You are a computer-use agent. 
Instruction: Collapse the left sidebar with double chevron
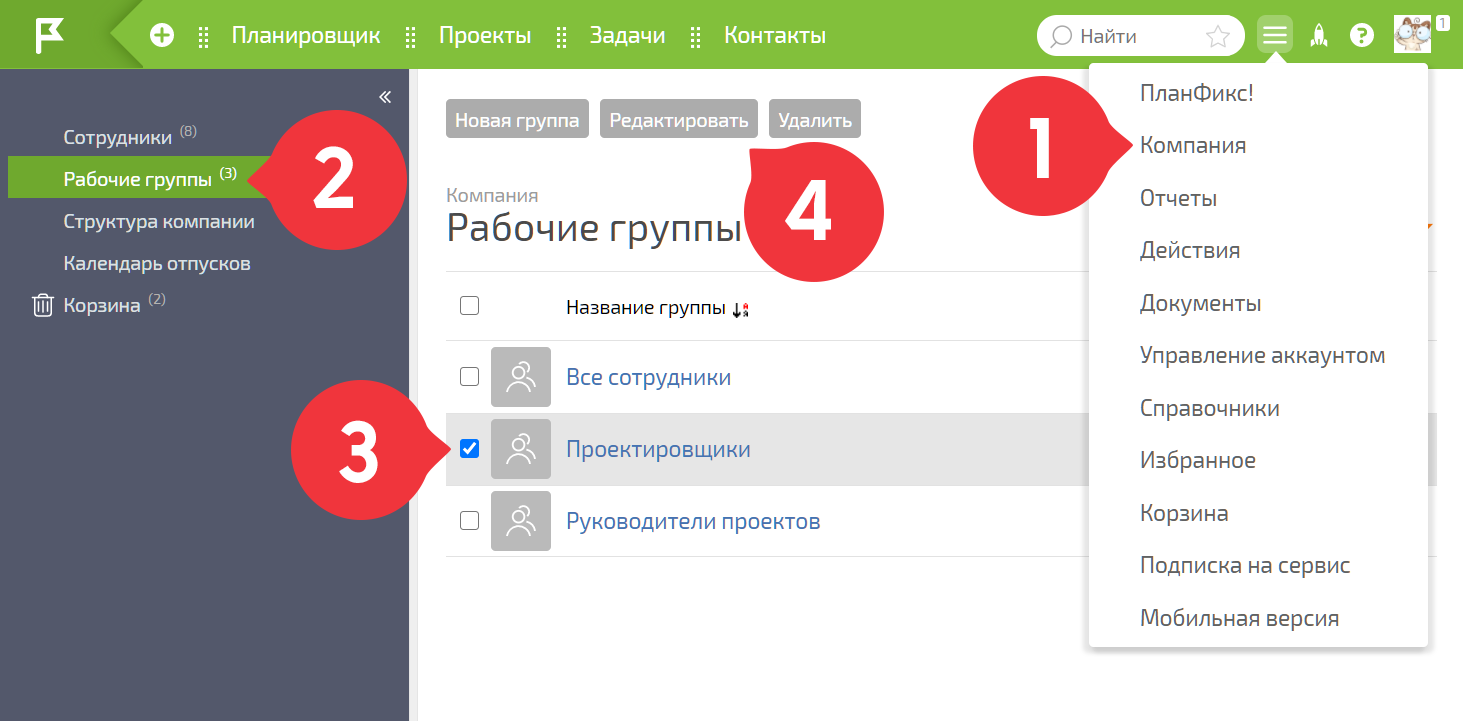pyautogui.click(x=385, y=97)
